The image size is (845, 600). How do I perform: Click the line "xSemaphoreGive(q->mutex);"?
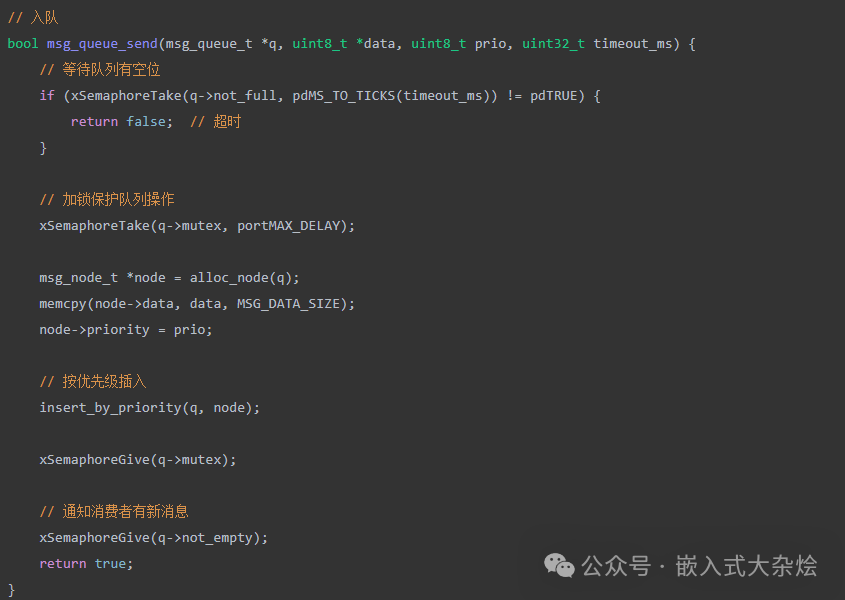point(137,459)
